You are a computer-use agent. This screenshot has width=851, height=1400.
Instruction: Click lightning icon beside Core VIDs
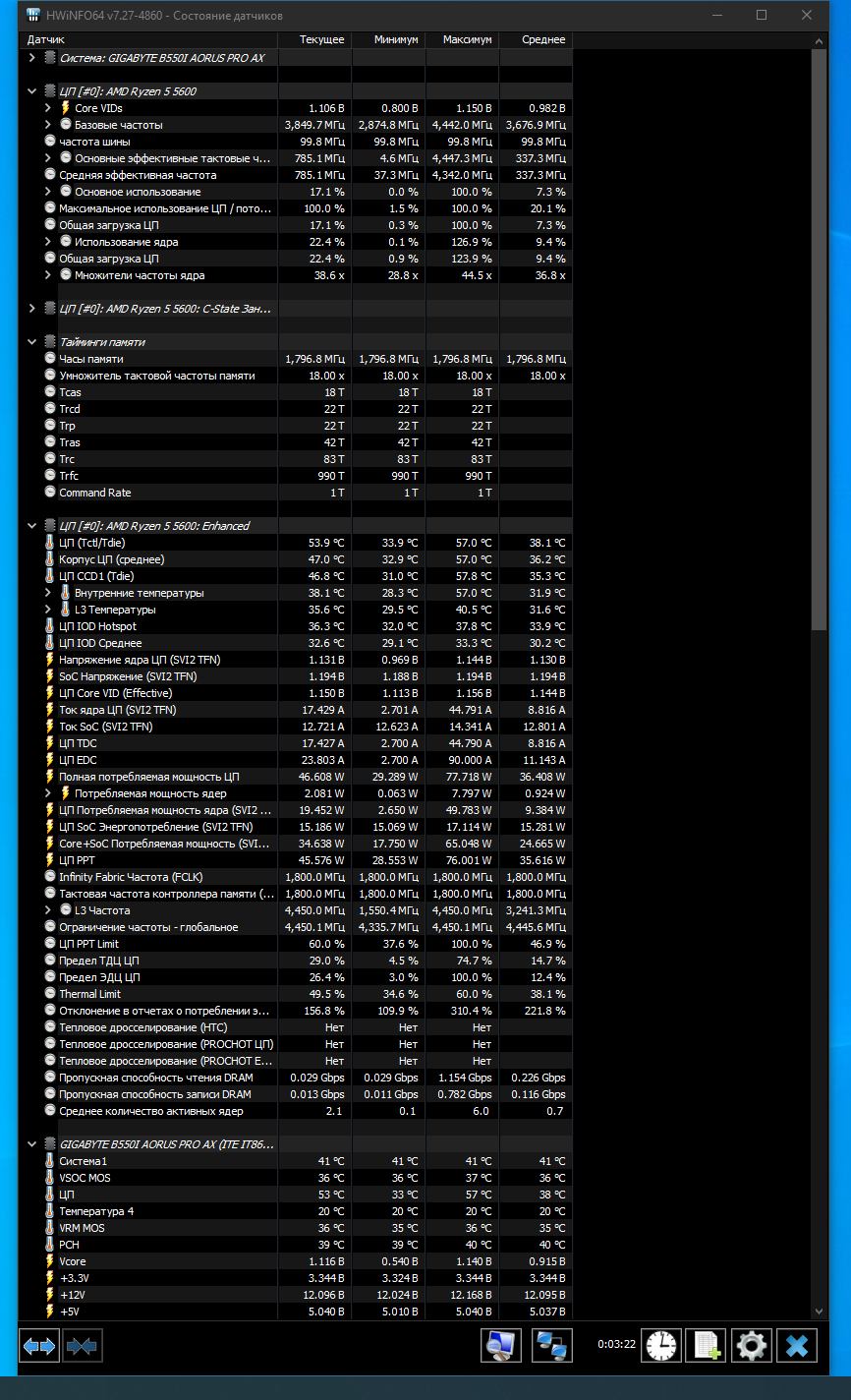click(66, 108)
